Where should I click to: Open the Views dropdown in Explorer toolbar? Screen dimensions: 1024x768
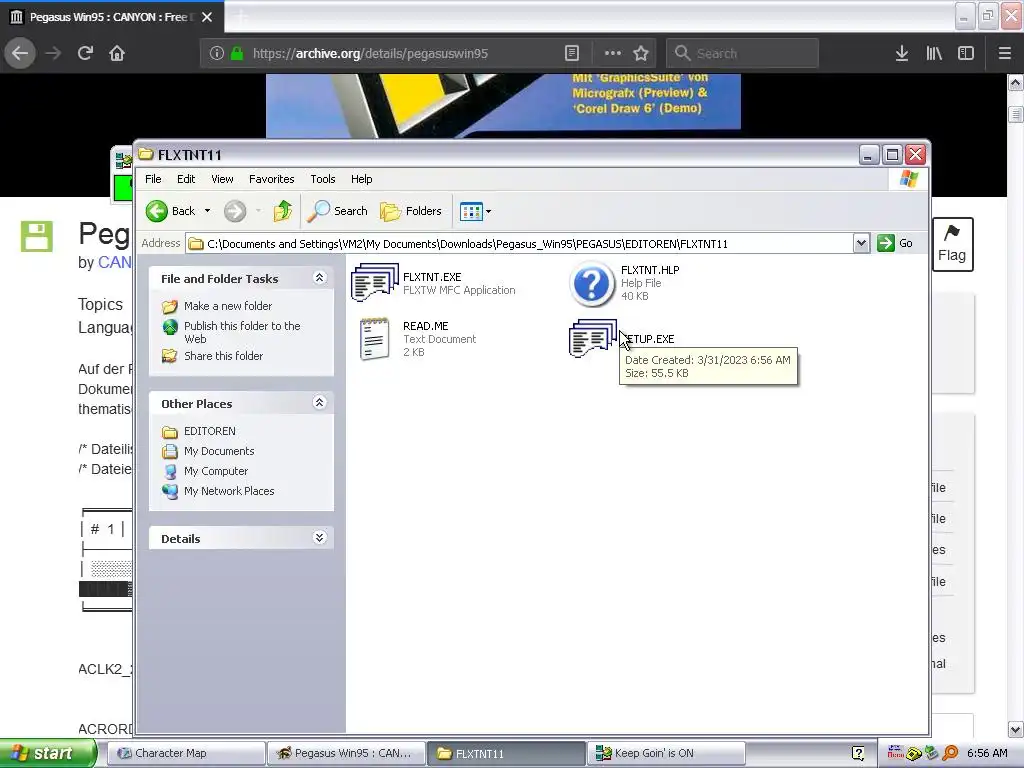click(x=475, y=211)
